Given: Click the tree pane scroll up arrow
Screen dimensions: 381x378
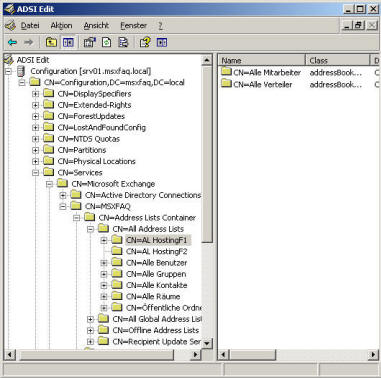Looking at the screenshot, I should click(x=207, y=60).
